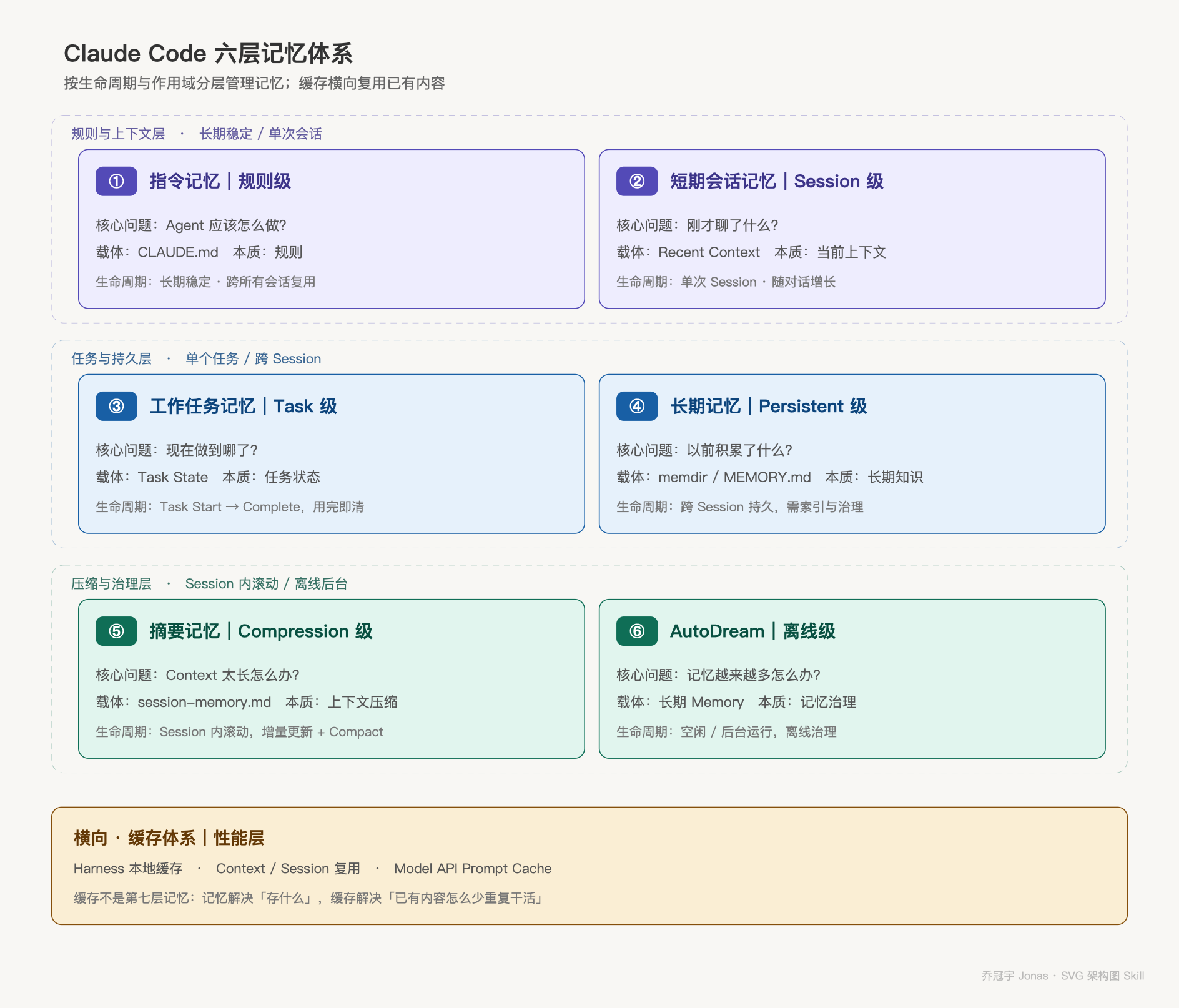
Task: Click the circled number 3 badge
Action: click(x=116, y=406)
